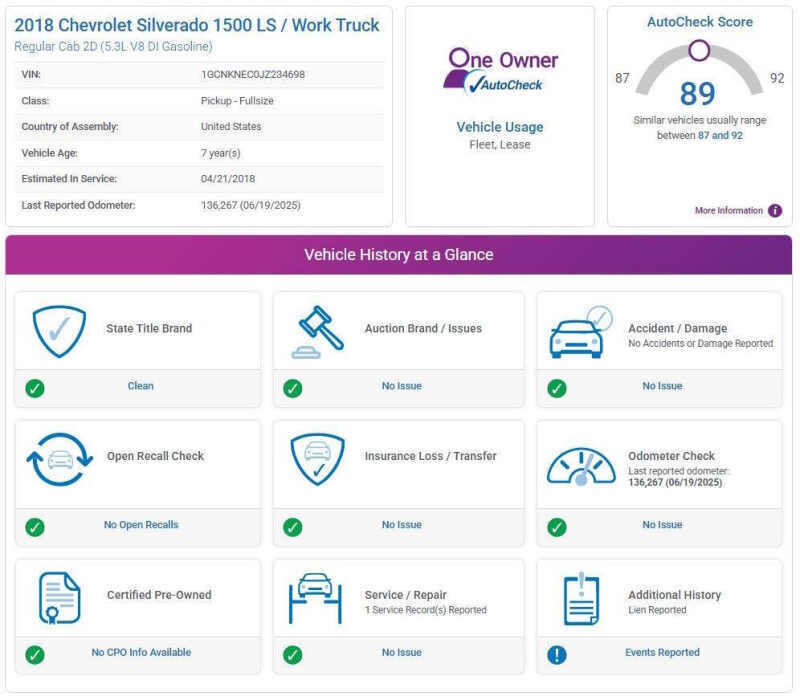Click the No CPO Info Available link
This screenshot has height=696, width=800.
coord(141,653)
